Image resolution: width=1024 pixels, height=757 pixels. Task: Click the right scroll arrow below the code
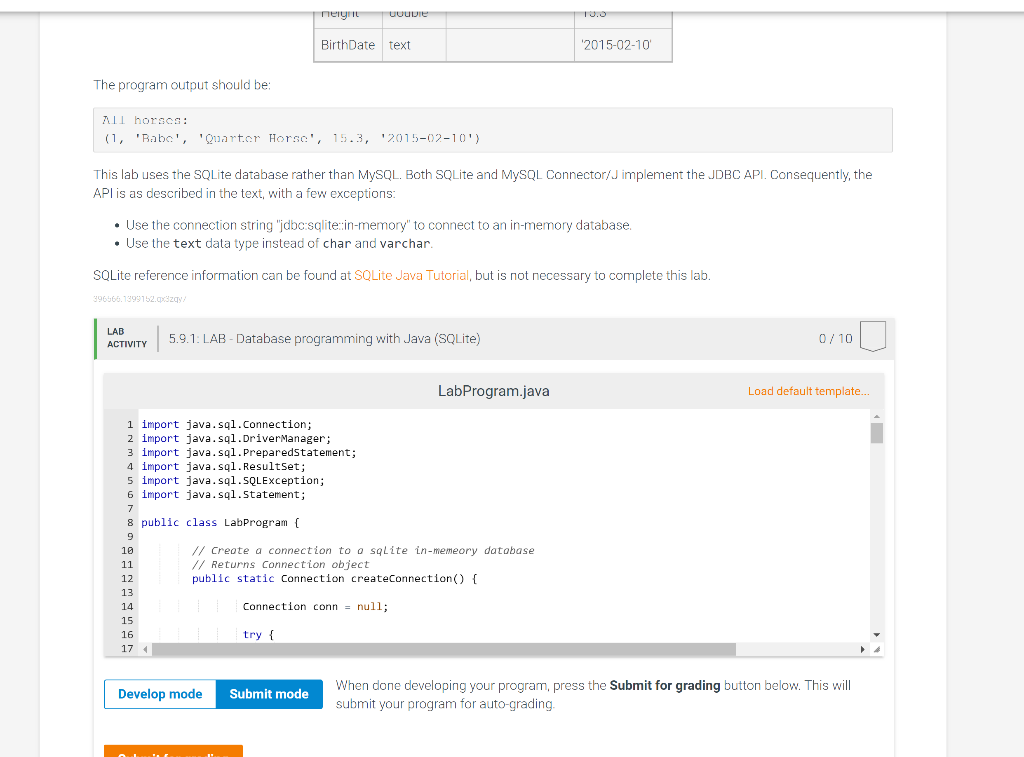pyautogui.click(x=862, y=649)
